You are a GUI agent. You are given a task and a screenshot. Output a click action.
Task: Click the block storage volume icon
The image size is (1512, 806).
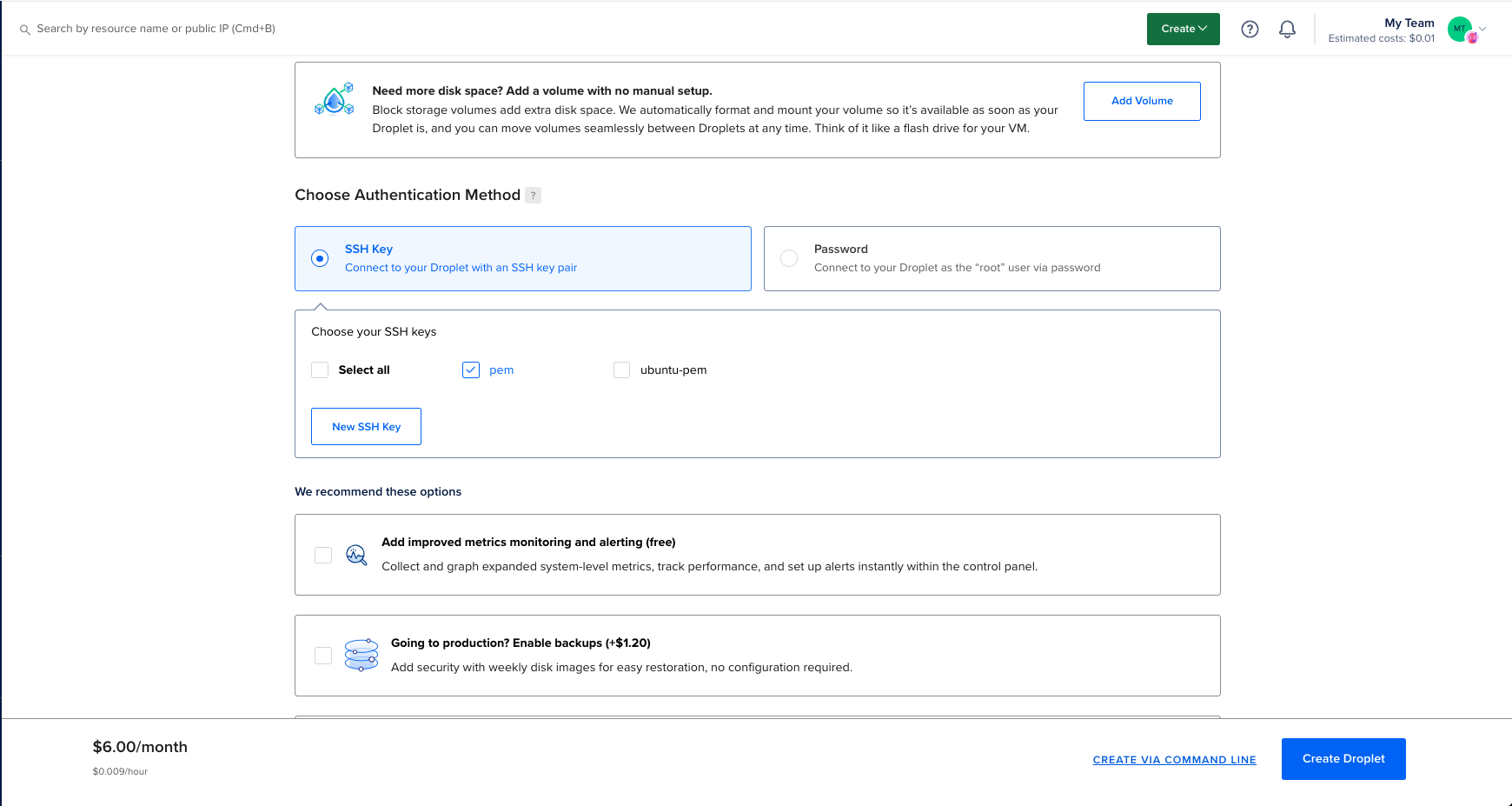pos(334,99)
